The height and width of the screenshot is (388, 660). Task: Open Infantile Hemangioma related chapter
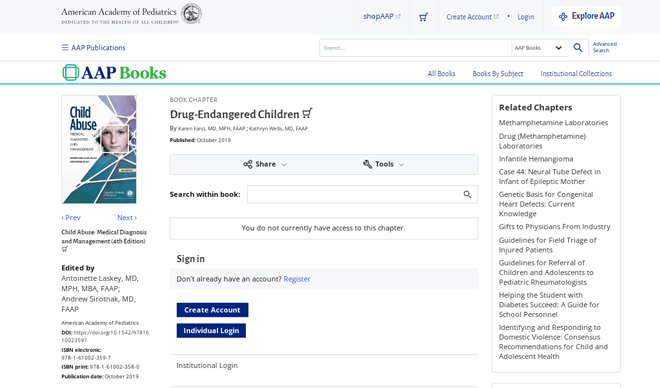coord(536,159)
